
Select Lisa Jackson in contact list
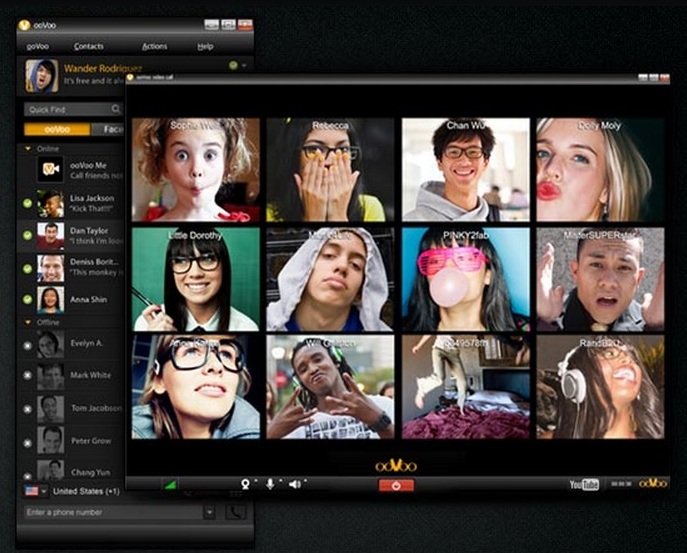pos(71,204)
